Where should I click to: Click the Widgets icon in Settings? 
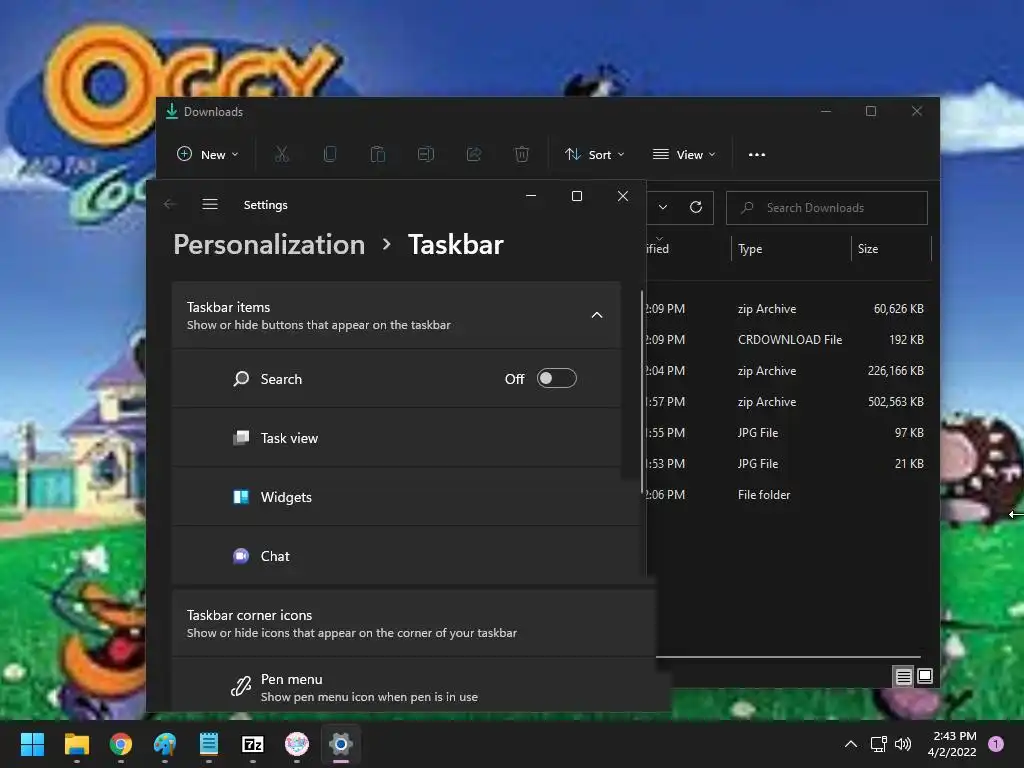241,497
